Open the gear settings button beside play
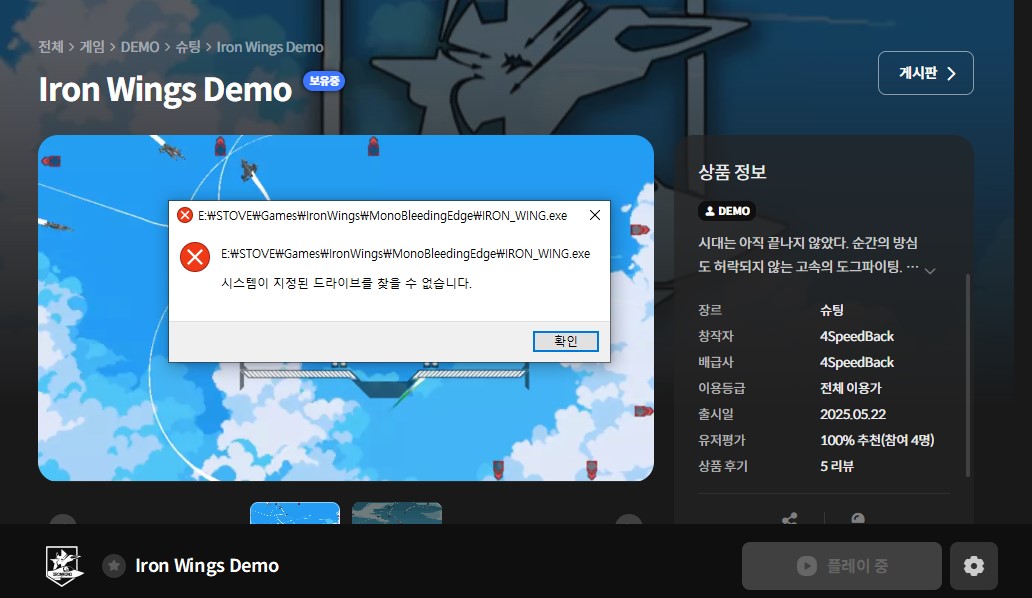This screenshot has width=1032, height=598. (973, 566)
